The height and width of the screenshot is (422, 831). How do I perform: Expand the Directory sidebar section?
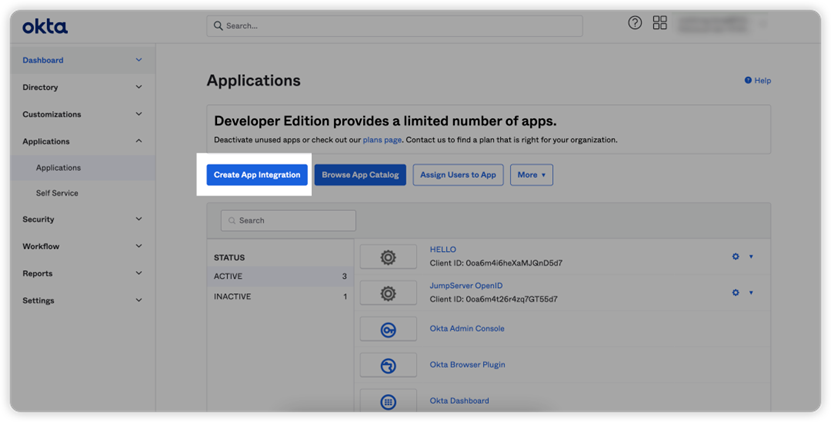[x=82, y=87]
